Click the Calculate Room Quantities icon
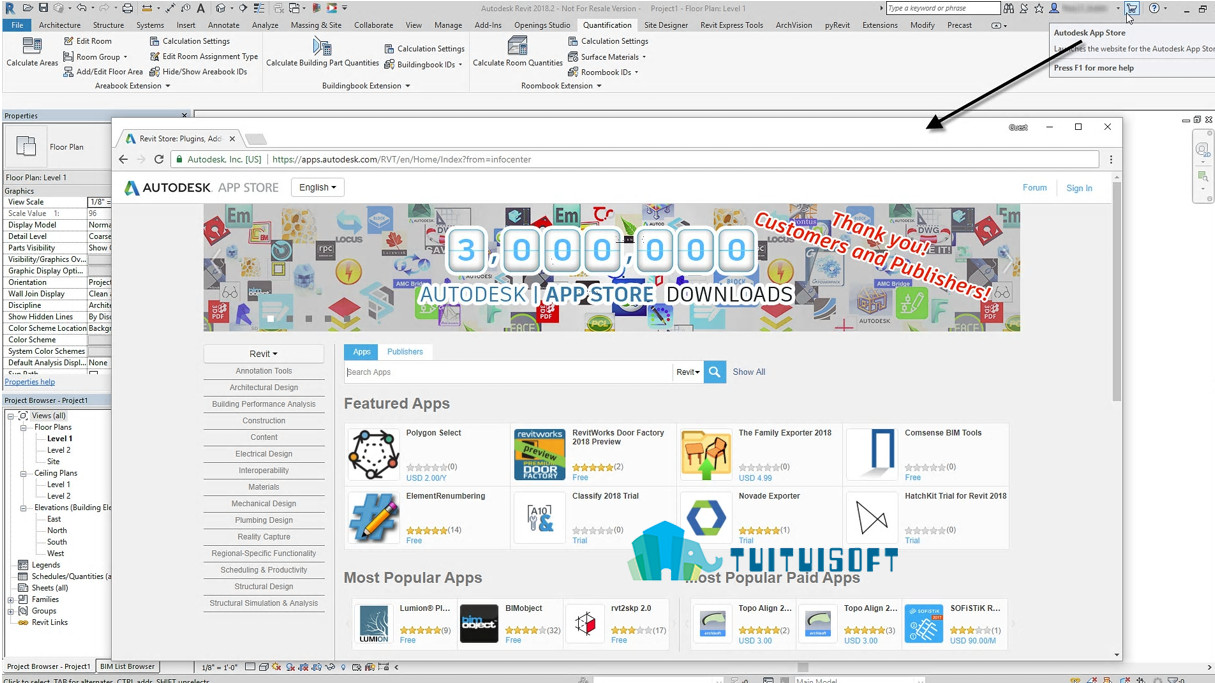This screenshot has height=683, width=1215. tap(517, 46)
